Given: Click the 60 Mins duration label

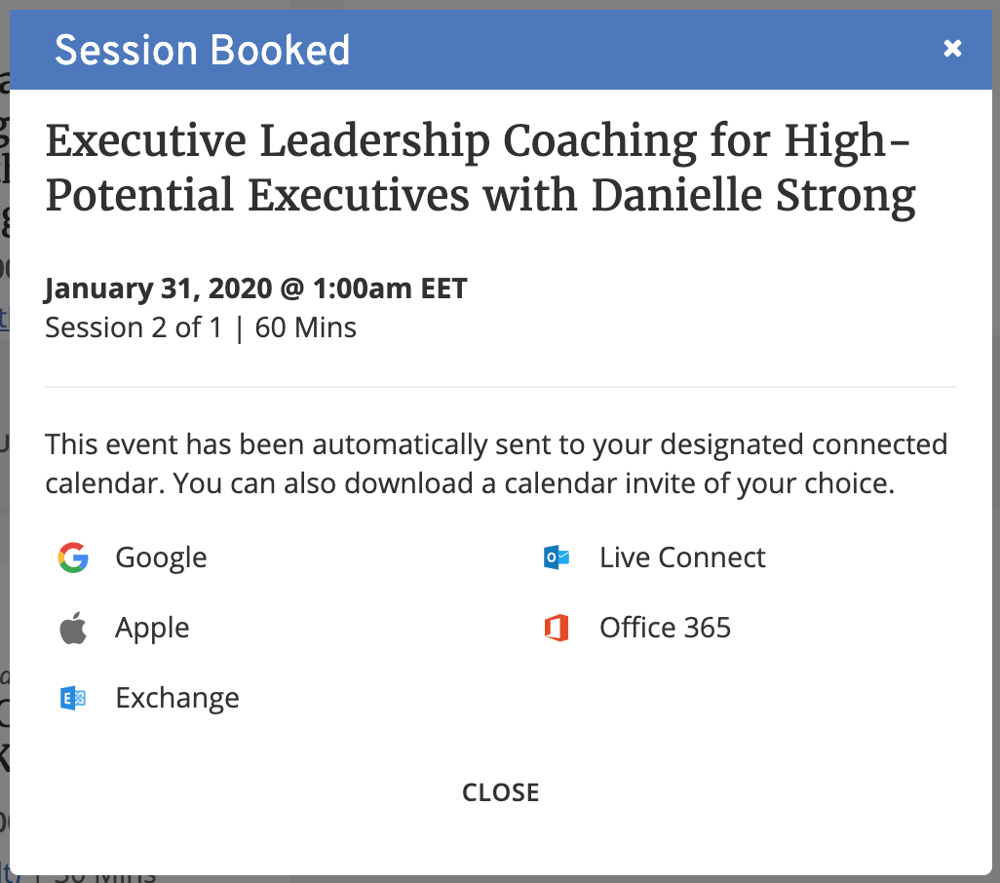Looking at the screenshot, I should tap(305, 328).
